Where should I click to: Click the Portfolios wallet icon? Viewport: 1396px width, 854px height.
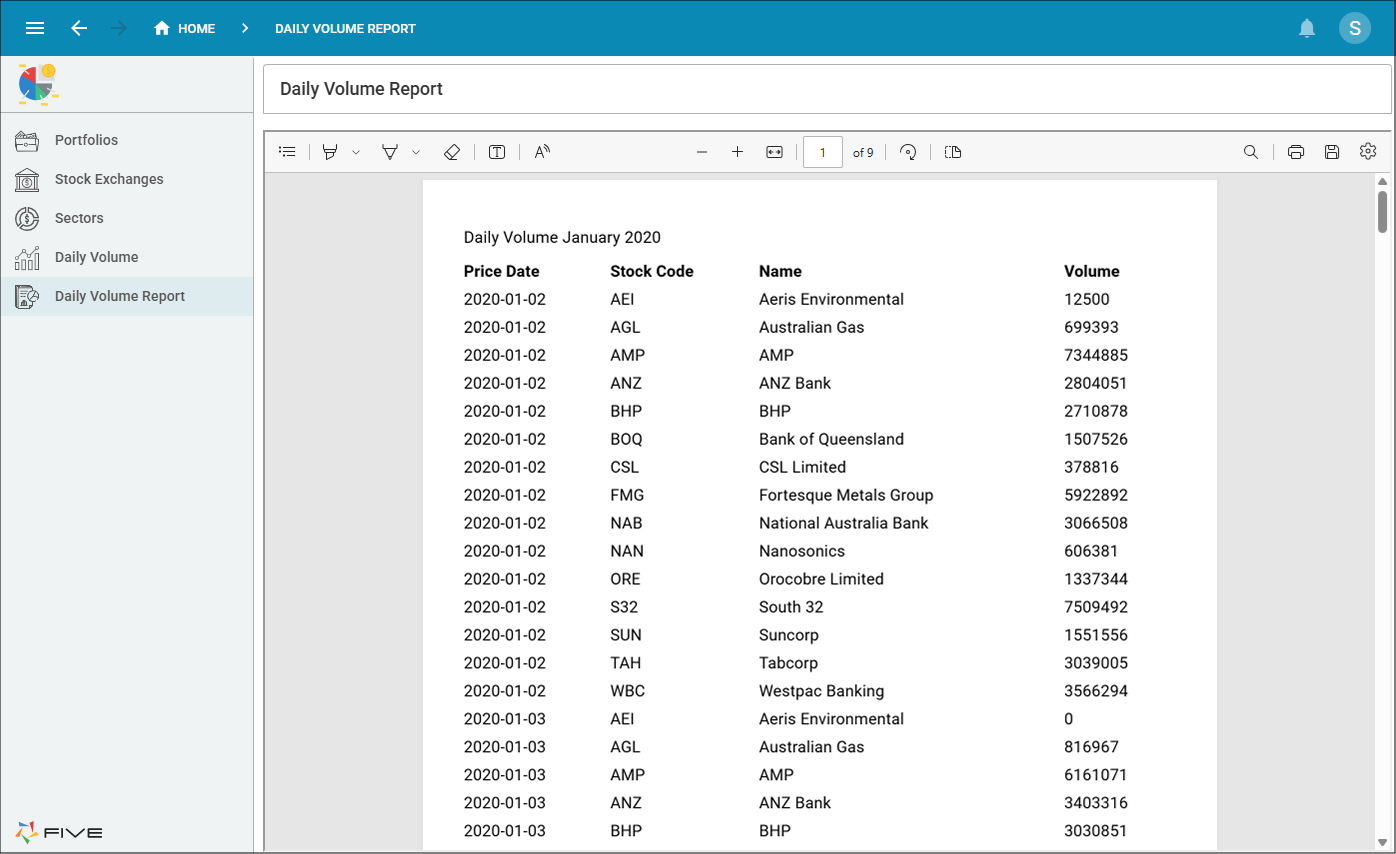pos(27,140)
